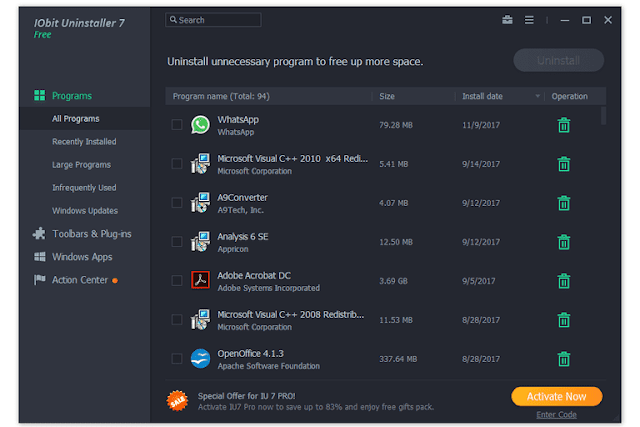
Task: Click in the Search input field
Action: tap(213, 20)
